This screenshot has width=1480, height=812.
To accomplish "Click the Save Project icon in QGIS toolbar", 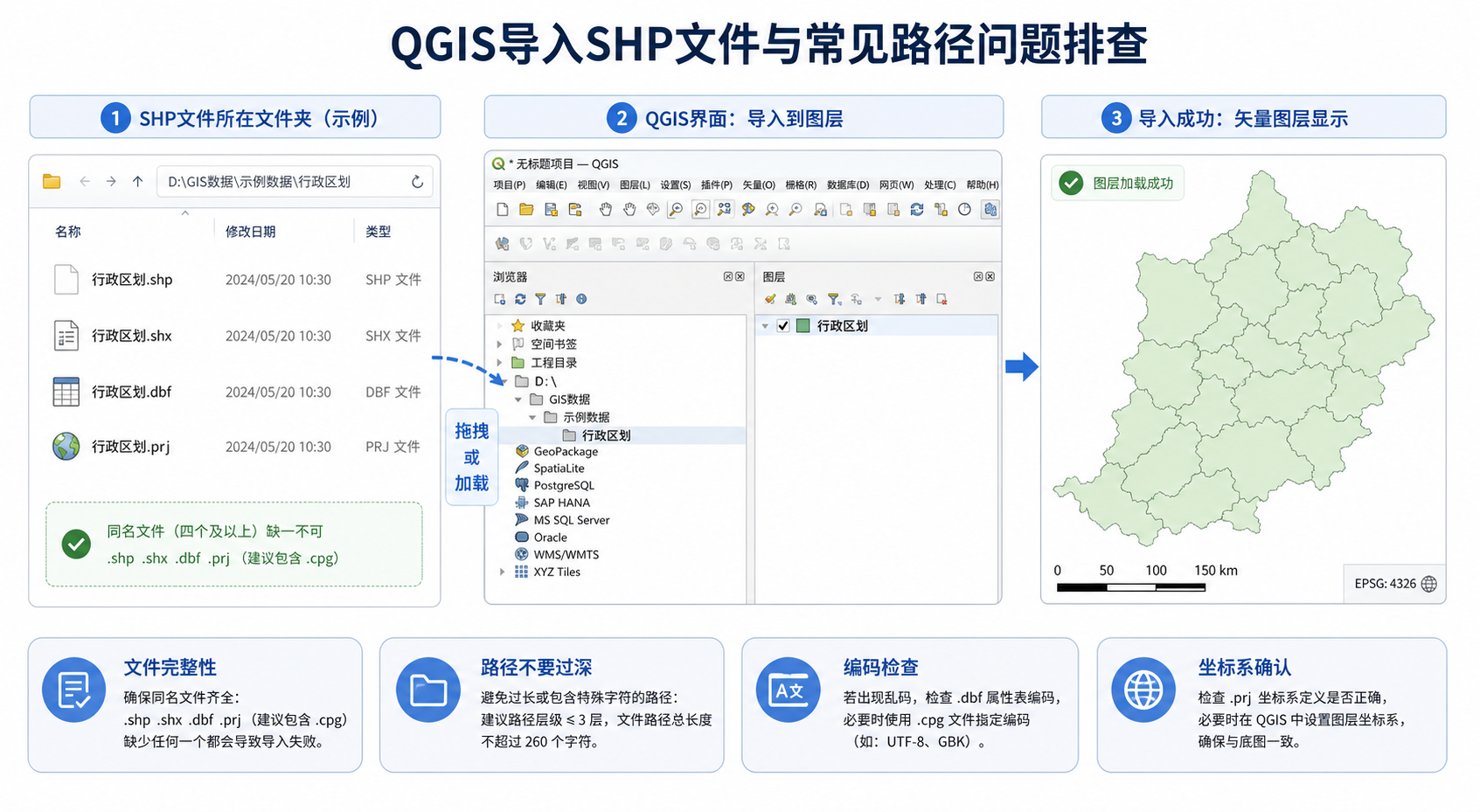I will [551, 209].
